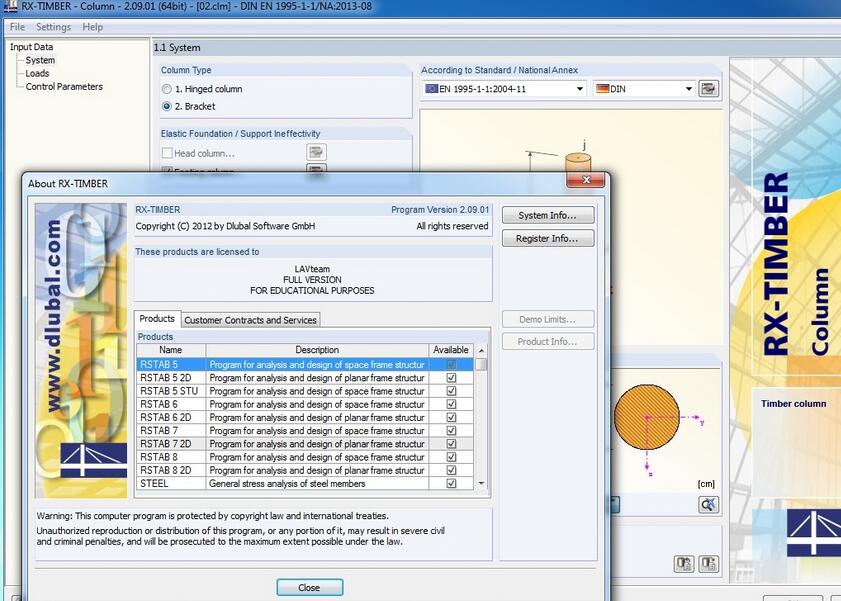Select the RSTAB 8 2D product row
Viewport: 841px width, 601px height.
305,470
